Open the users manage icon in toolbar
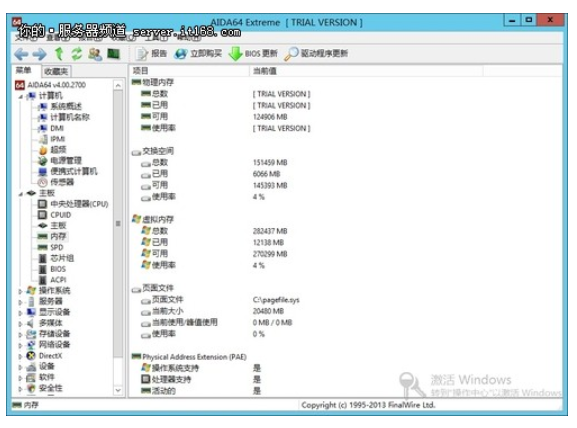This screenshot has width=577, height=428. [x=95, y=54]
